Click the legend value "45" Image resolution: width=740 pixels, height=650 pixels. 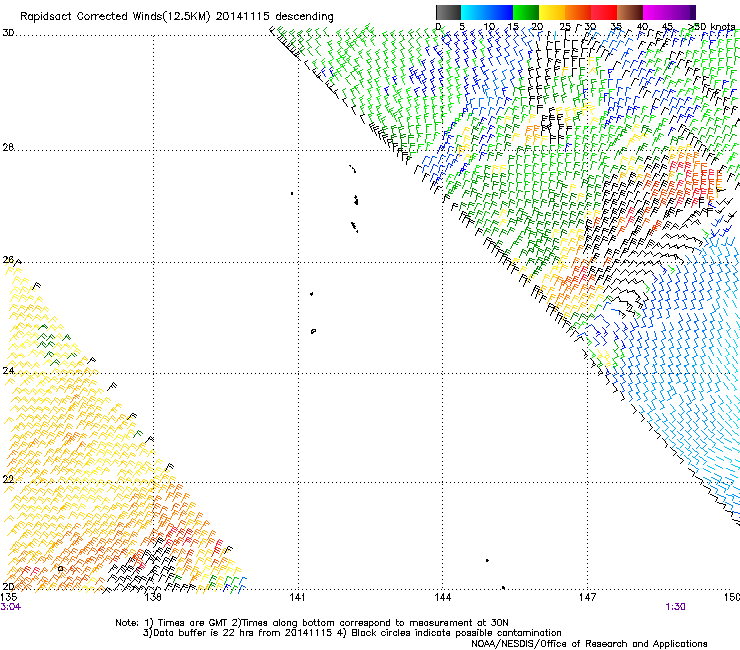667,26
